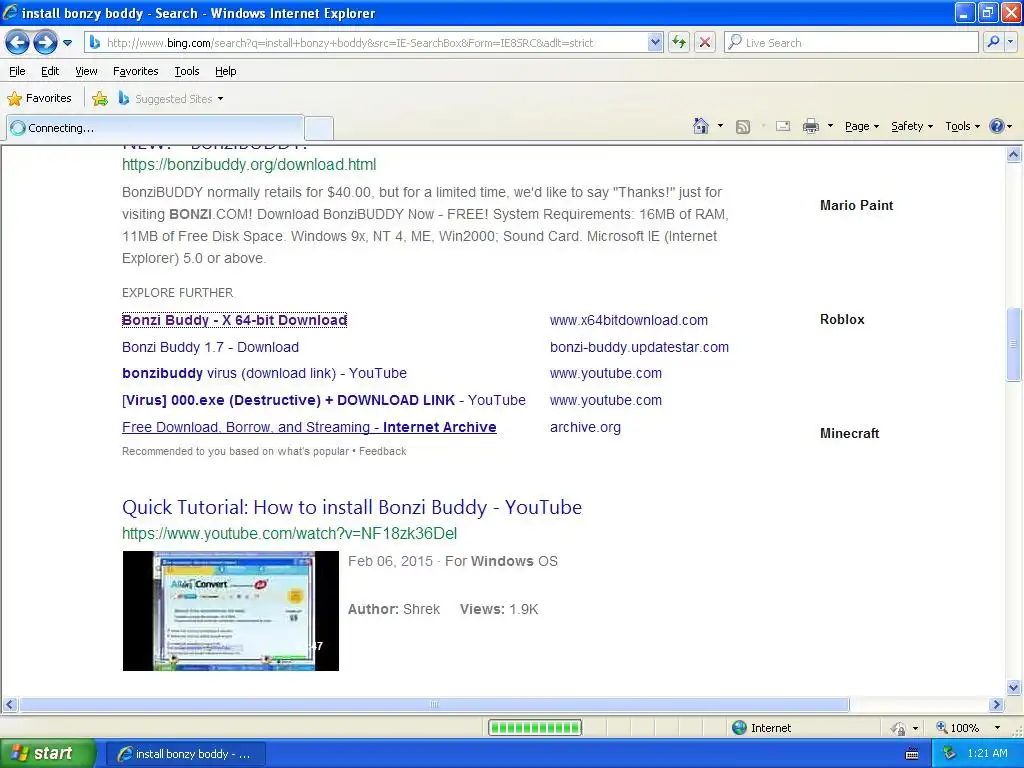Open the Edit menu
The height and width of the screenshot is (768, 1024).
coord(50,71)
